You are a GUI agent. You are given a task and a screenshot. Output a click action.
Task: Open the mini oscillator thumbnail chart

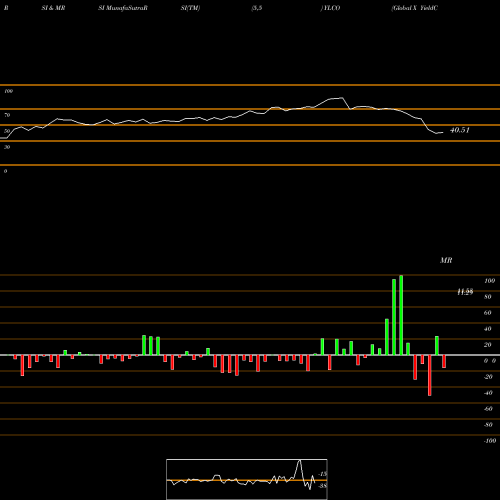click(247, 479)
